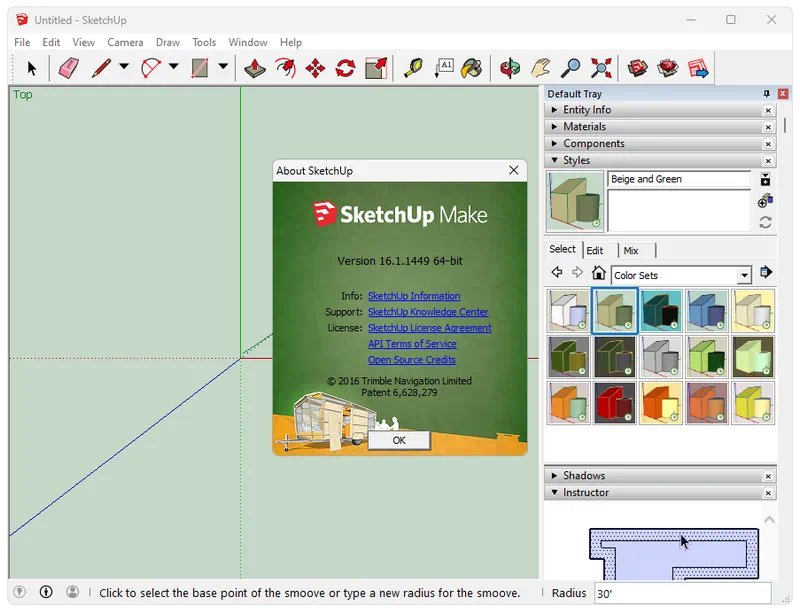Screen dimensions: 800x613
Task: Select the Zoom magnifier tool
Action: [570, 68]
